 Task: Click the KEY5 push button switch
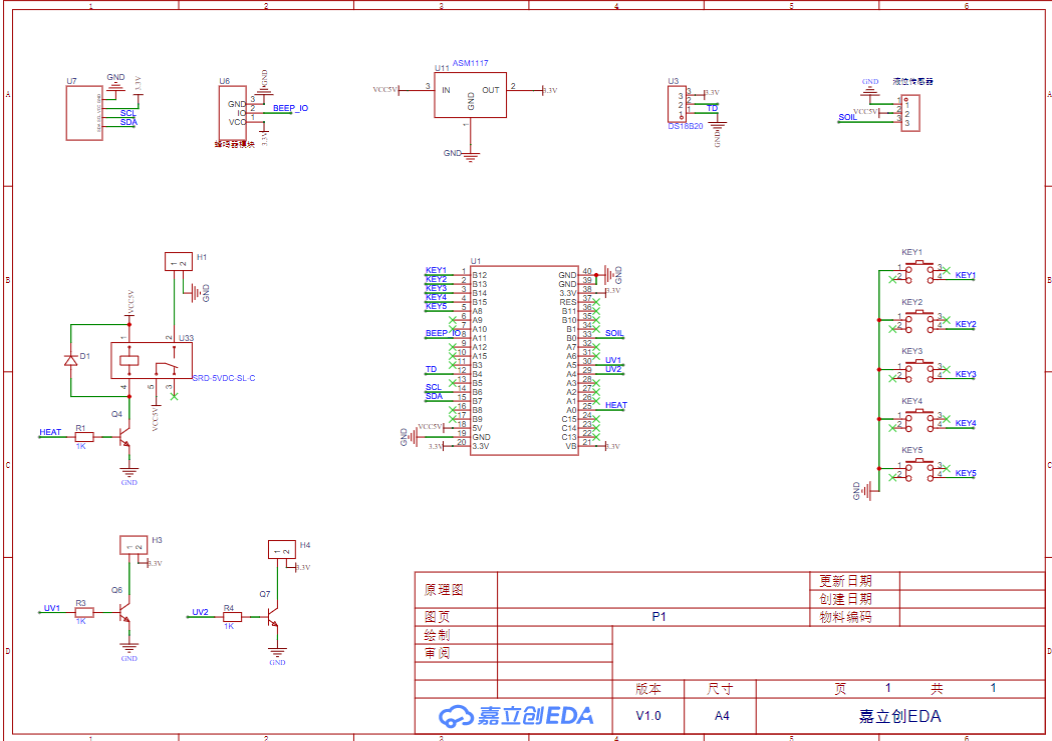point(919,469)
